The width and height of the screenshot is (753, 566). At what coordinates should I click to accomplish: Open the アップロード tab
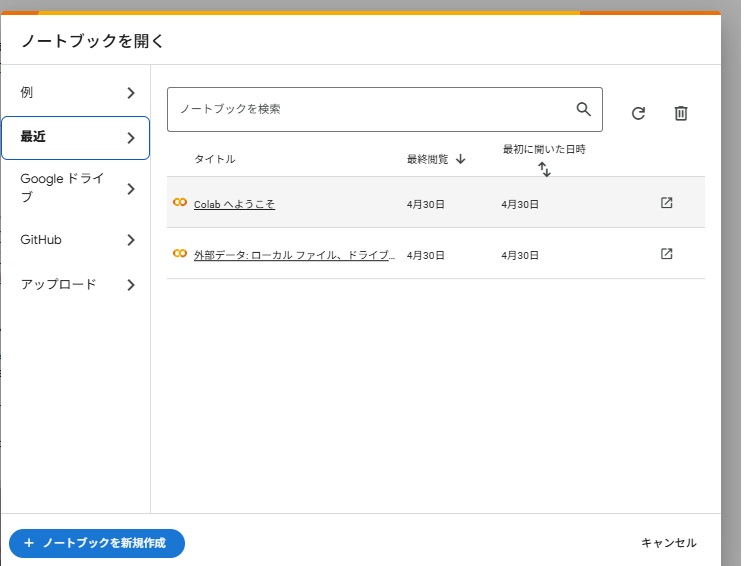click(x=76, y=285)
